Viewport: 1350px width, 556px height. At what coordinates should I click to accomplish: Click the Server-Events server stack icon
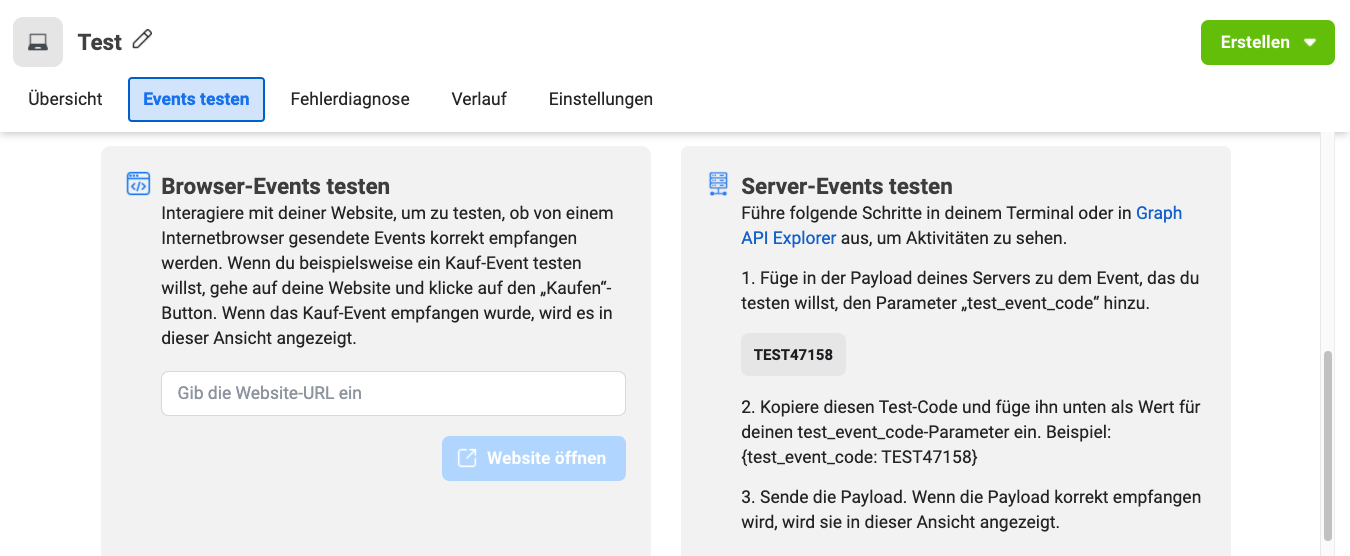pyautogui.click(x=718, y=184)
